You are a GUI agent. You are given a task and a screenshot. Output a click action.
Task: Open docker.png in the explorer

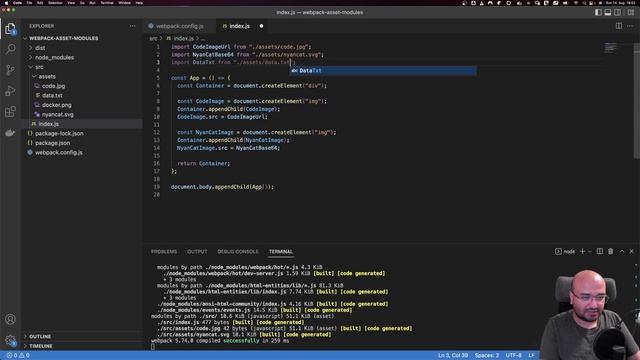pyautogui.click(x=82, y=105)
